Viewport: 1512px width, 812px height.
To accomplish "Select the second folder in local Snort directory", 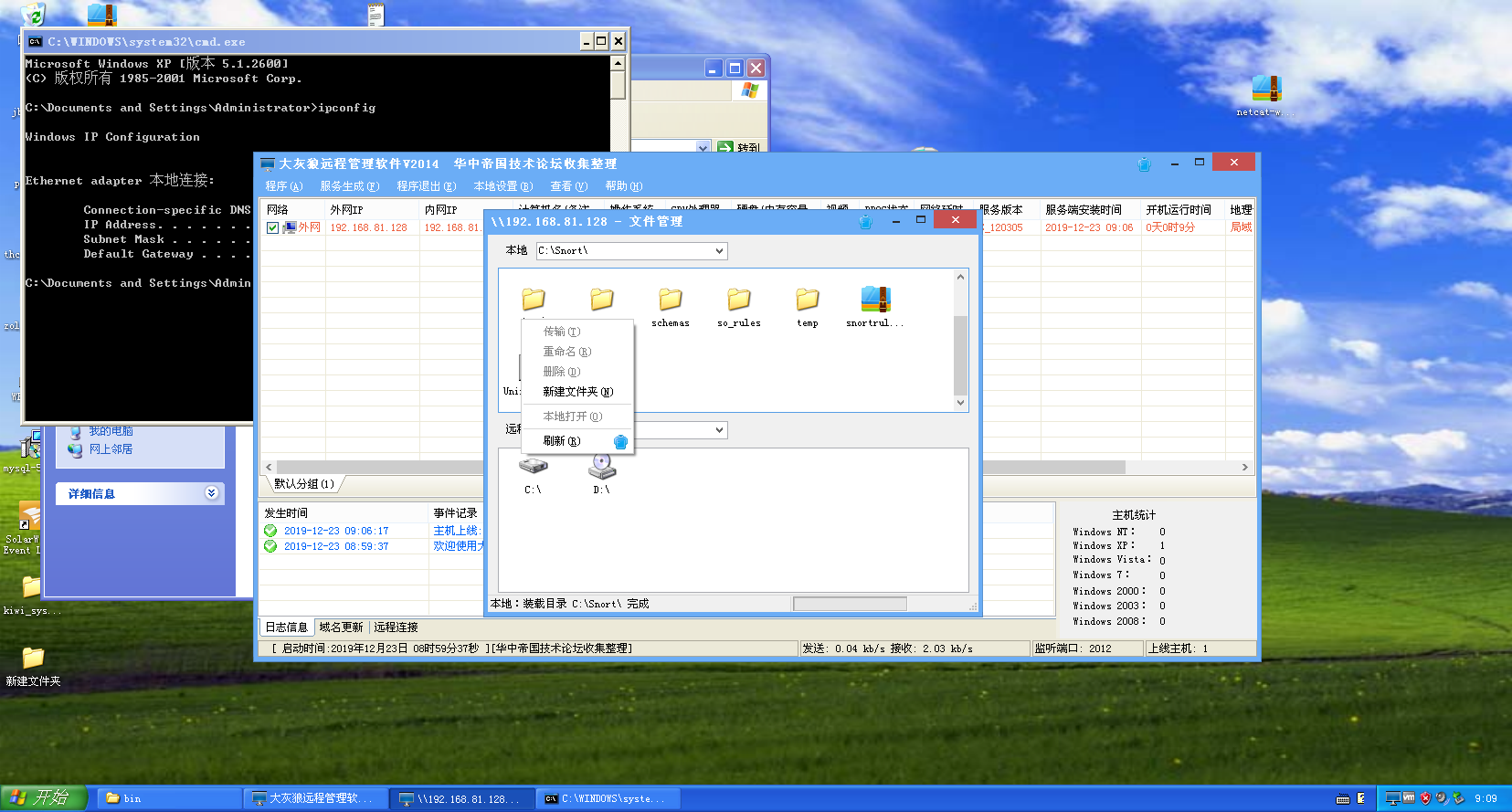I will click(x=602, y=300).
